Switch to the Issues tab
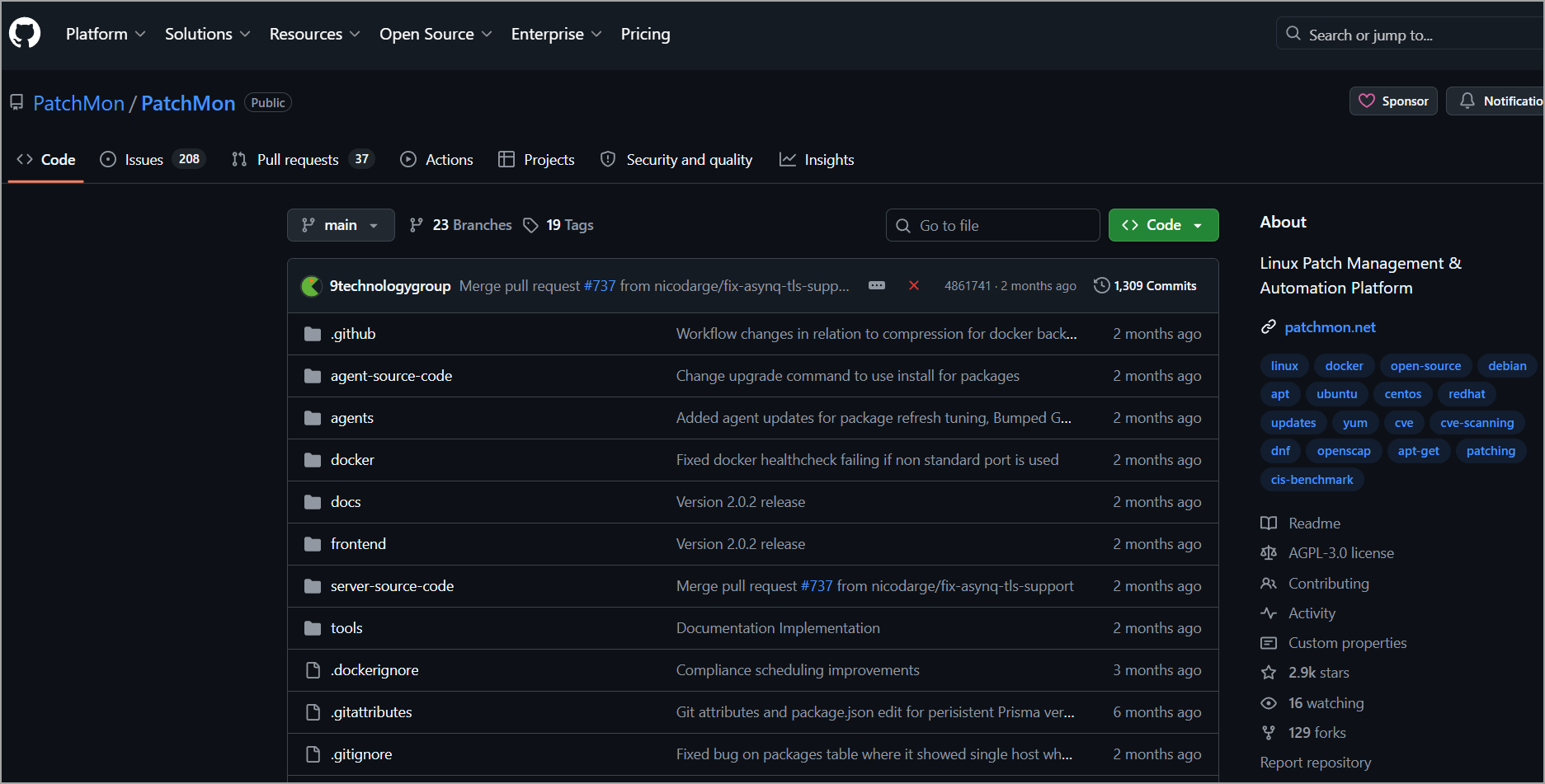Viewport: 1545px width, 784px height. 152,159
